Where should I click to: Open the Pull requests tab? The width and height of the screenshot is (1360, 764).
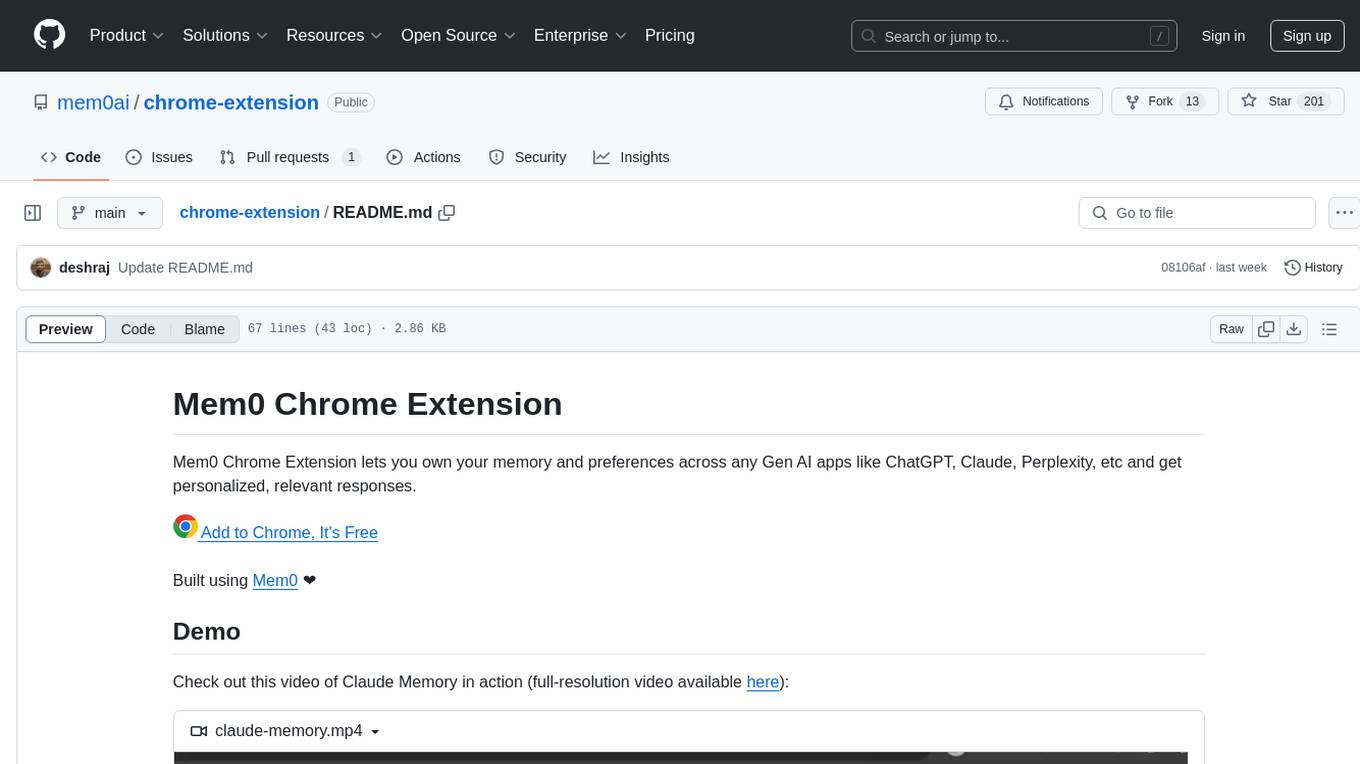[x=290, y=157]
